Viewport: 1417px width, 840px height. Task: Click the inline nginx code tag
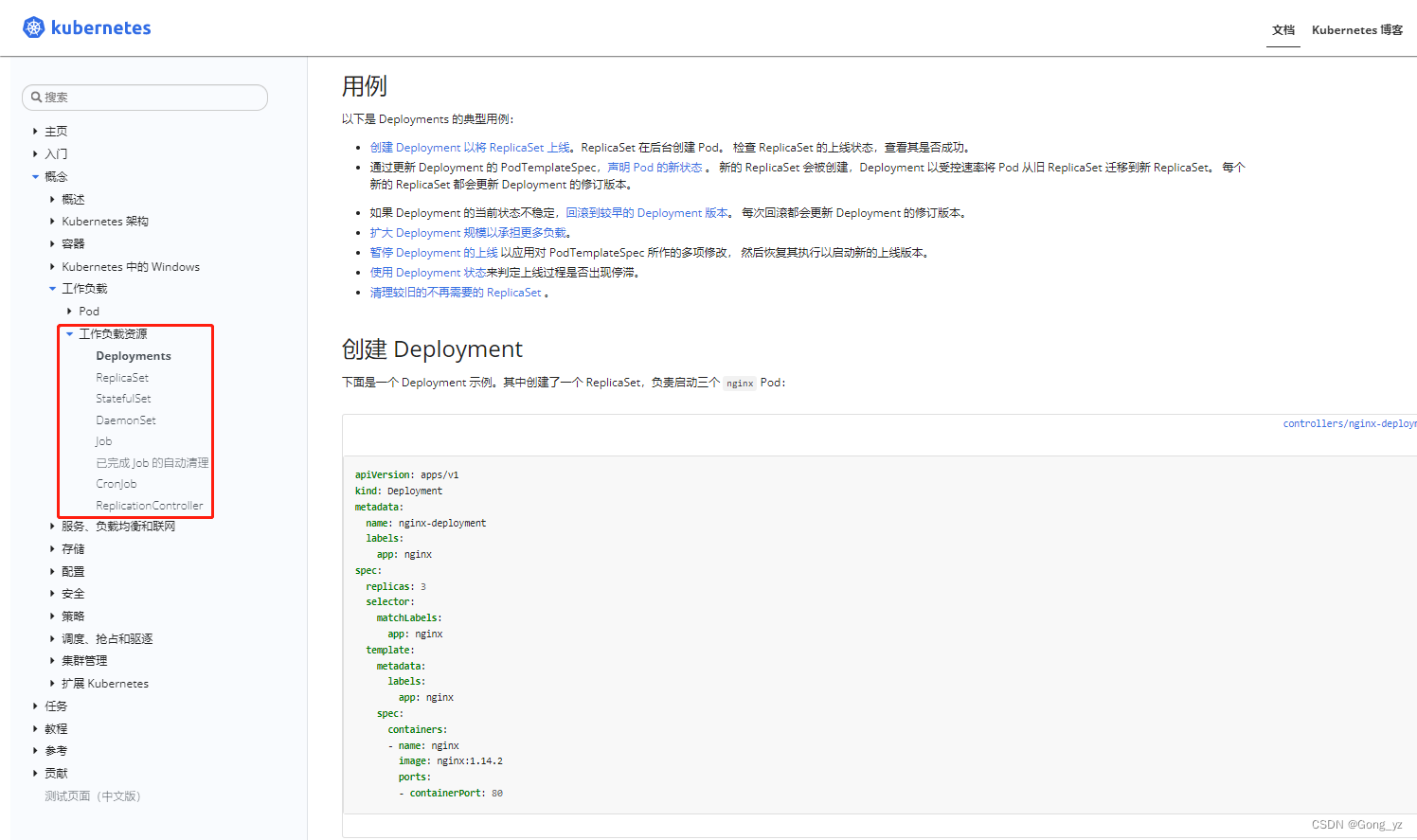(740, 384)
